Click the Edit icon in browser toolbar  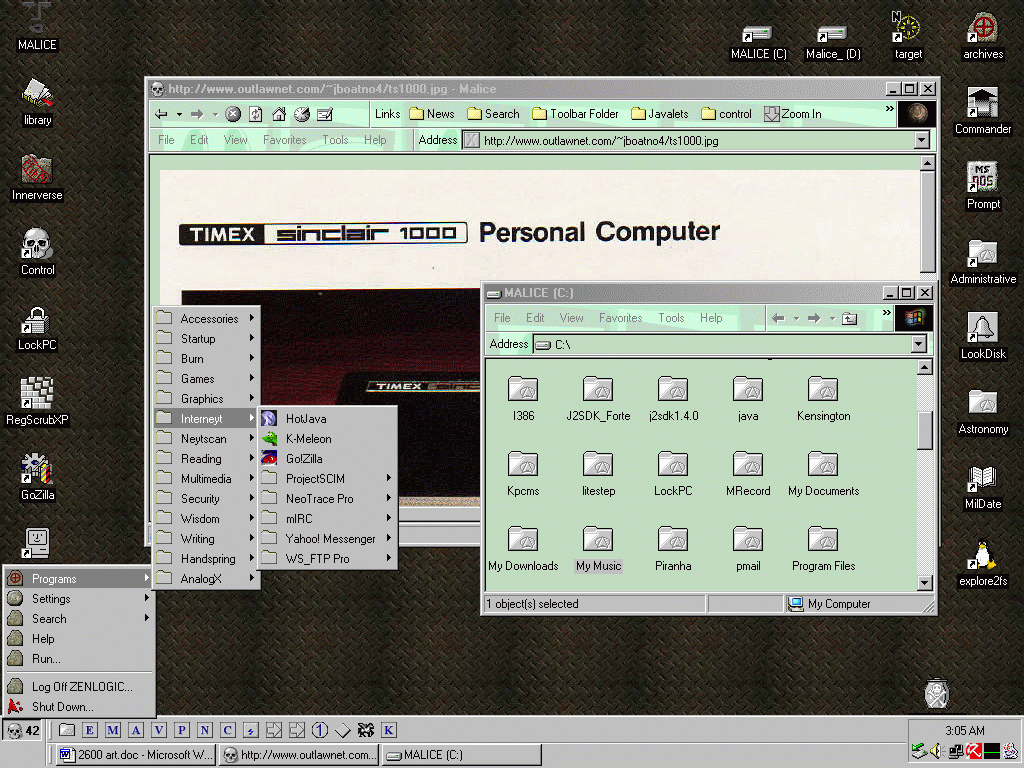click(325, 114)
